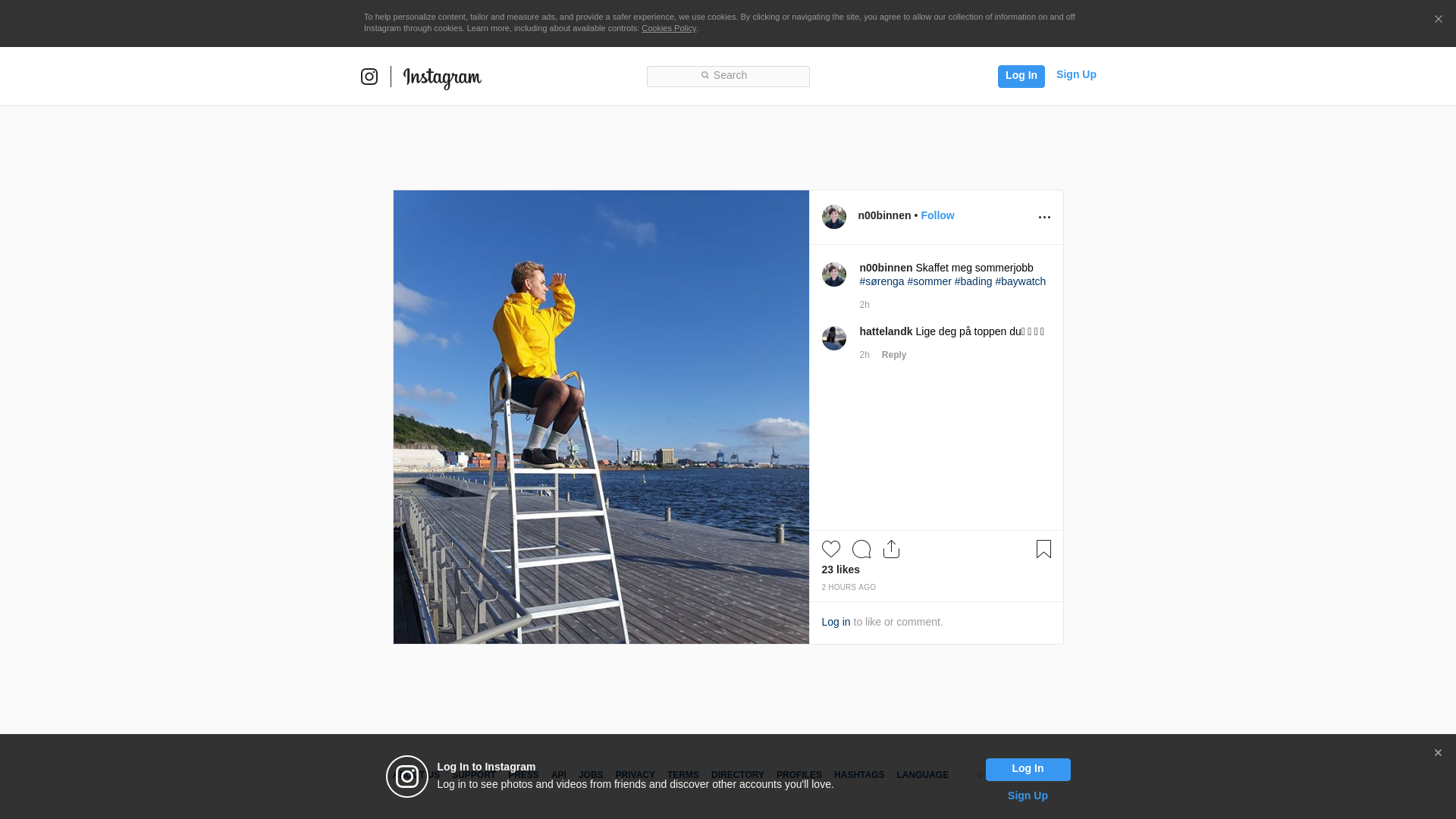
Task: Dismiss the cookie notice banner
Action: point(1438,20)
